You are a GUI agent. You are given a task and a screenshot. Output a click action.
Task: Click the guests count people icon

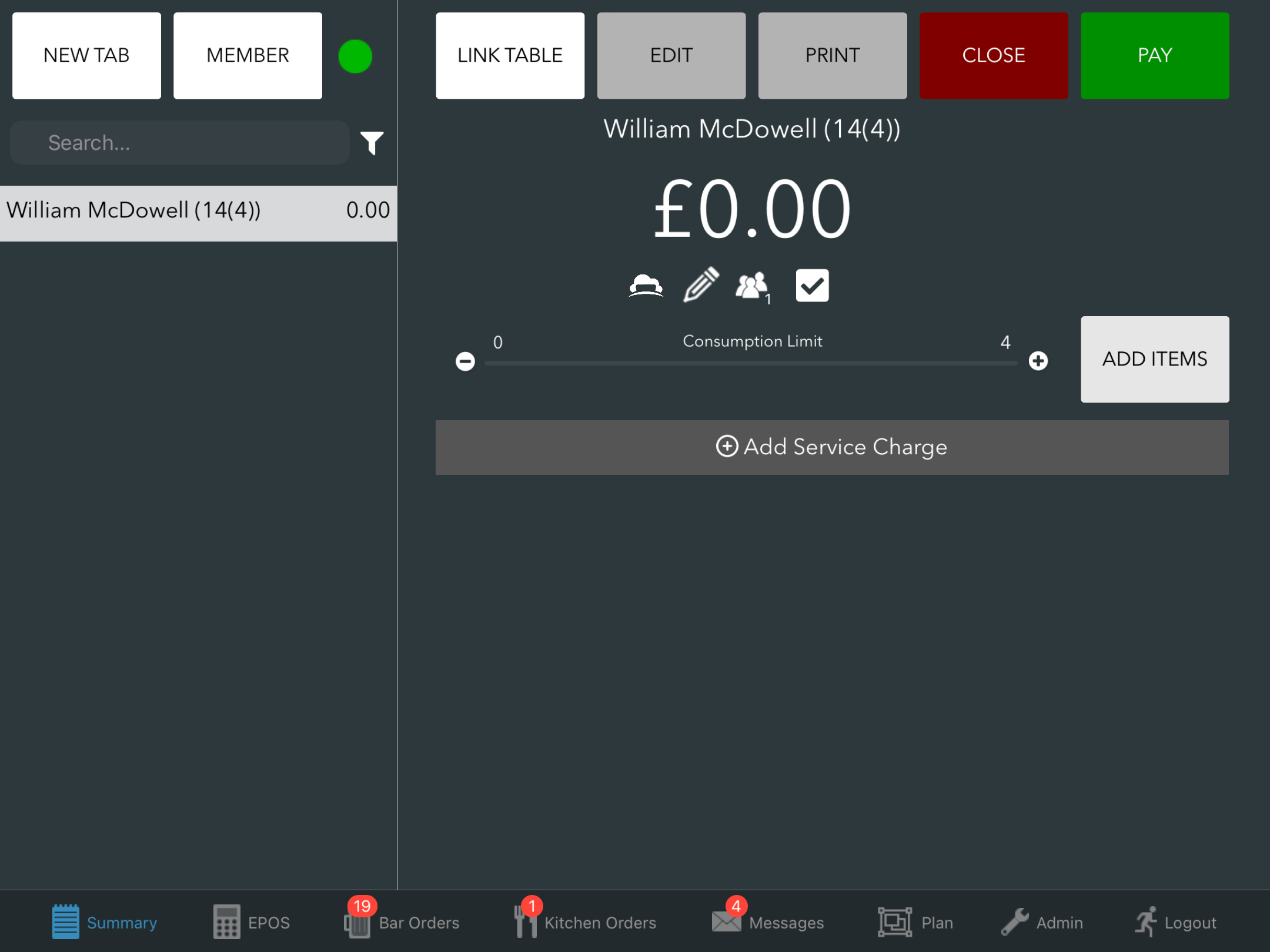coord(752,286)
